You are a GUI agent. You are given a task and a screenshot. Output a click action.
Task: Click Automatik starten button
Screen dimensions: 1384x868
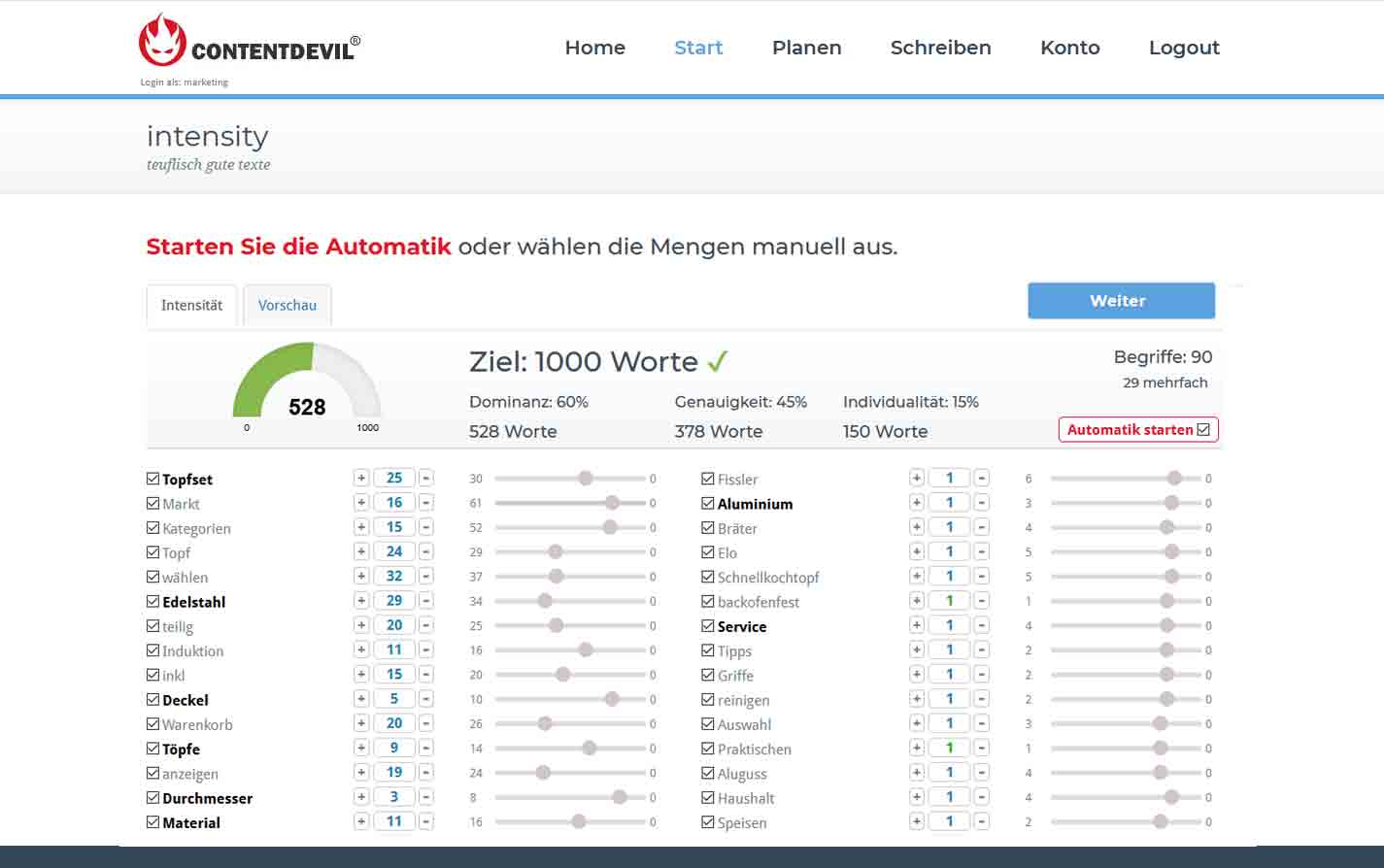pos(1137,429)
